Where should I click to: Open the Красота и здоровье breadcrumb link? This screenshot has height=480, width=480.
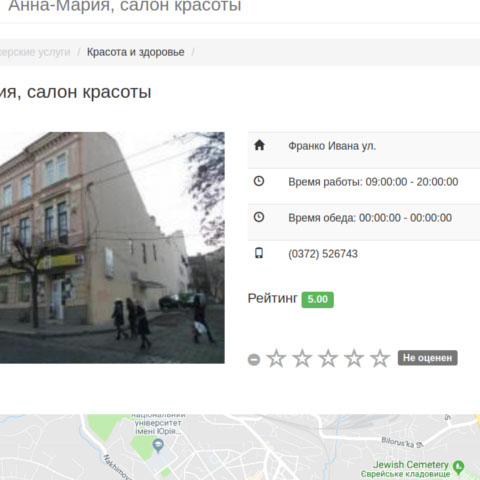point(136,52)
